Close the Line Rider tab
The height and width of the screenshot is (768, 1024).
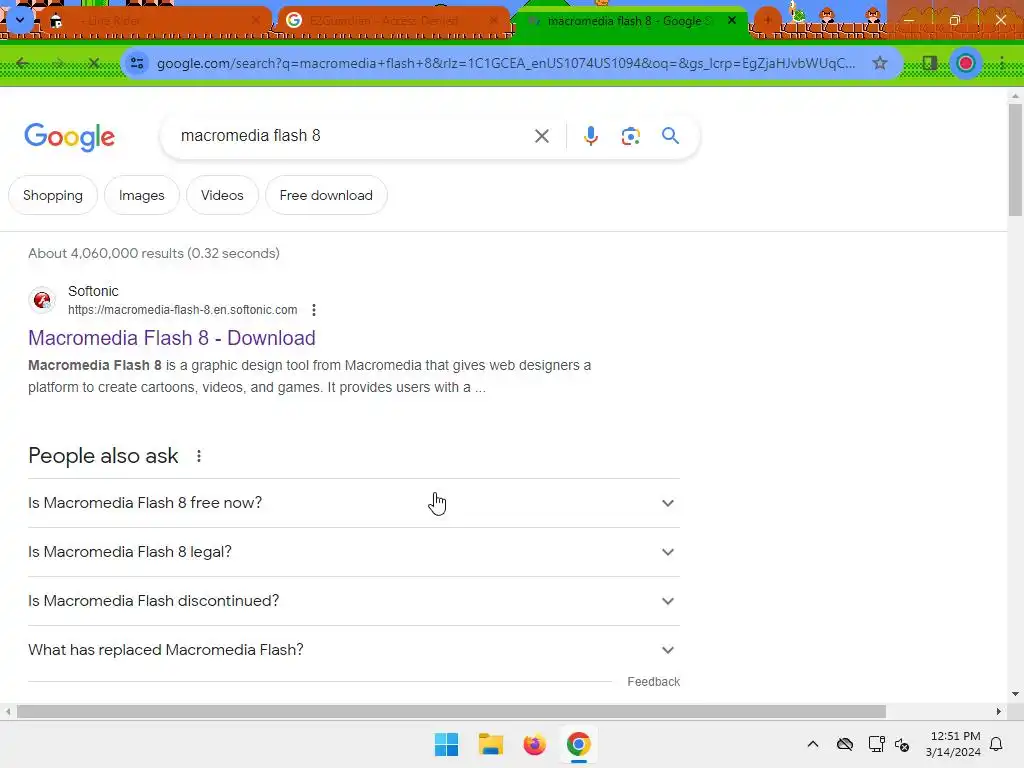[256, 21]
